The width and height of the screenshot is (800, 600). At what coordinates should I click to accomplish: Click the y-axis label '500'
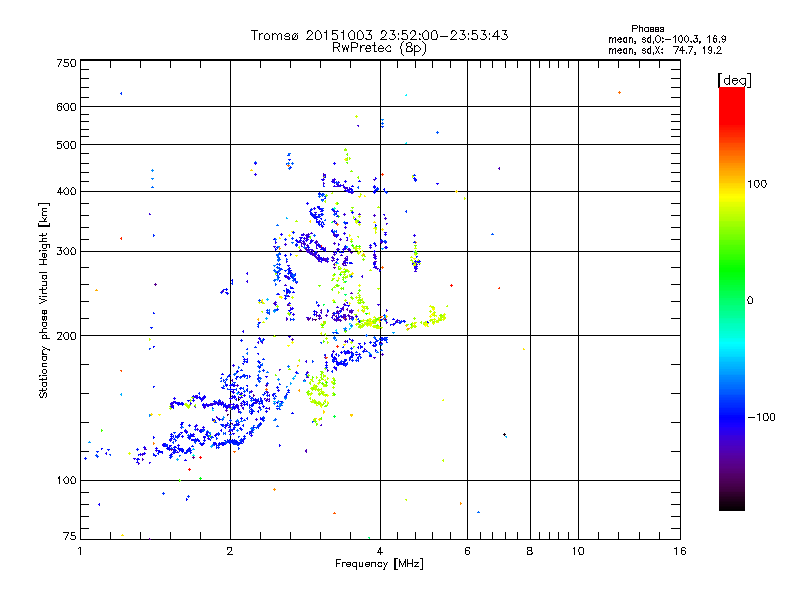point(66,145)
